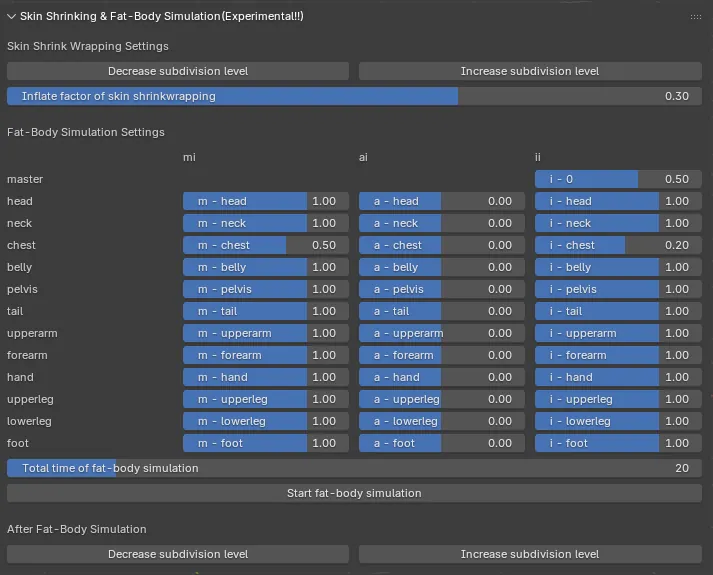Click the m - belly slider

(x=266, y=267)
